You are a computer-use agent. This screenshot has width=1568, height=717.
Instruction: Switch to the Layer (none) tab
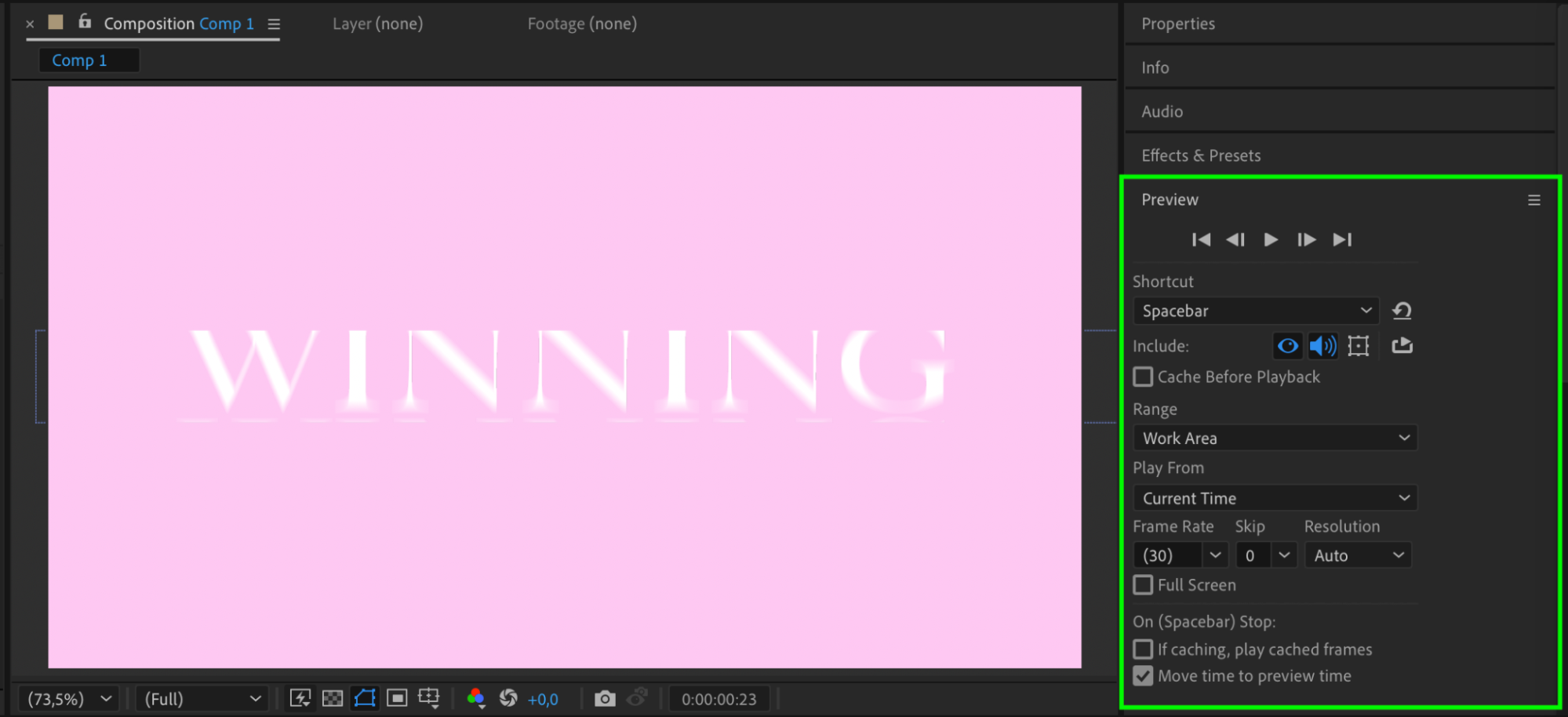[377, 24]
